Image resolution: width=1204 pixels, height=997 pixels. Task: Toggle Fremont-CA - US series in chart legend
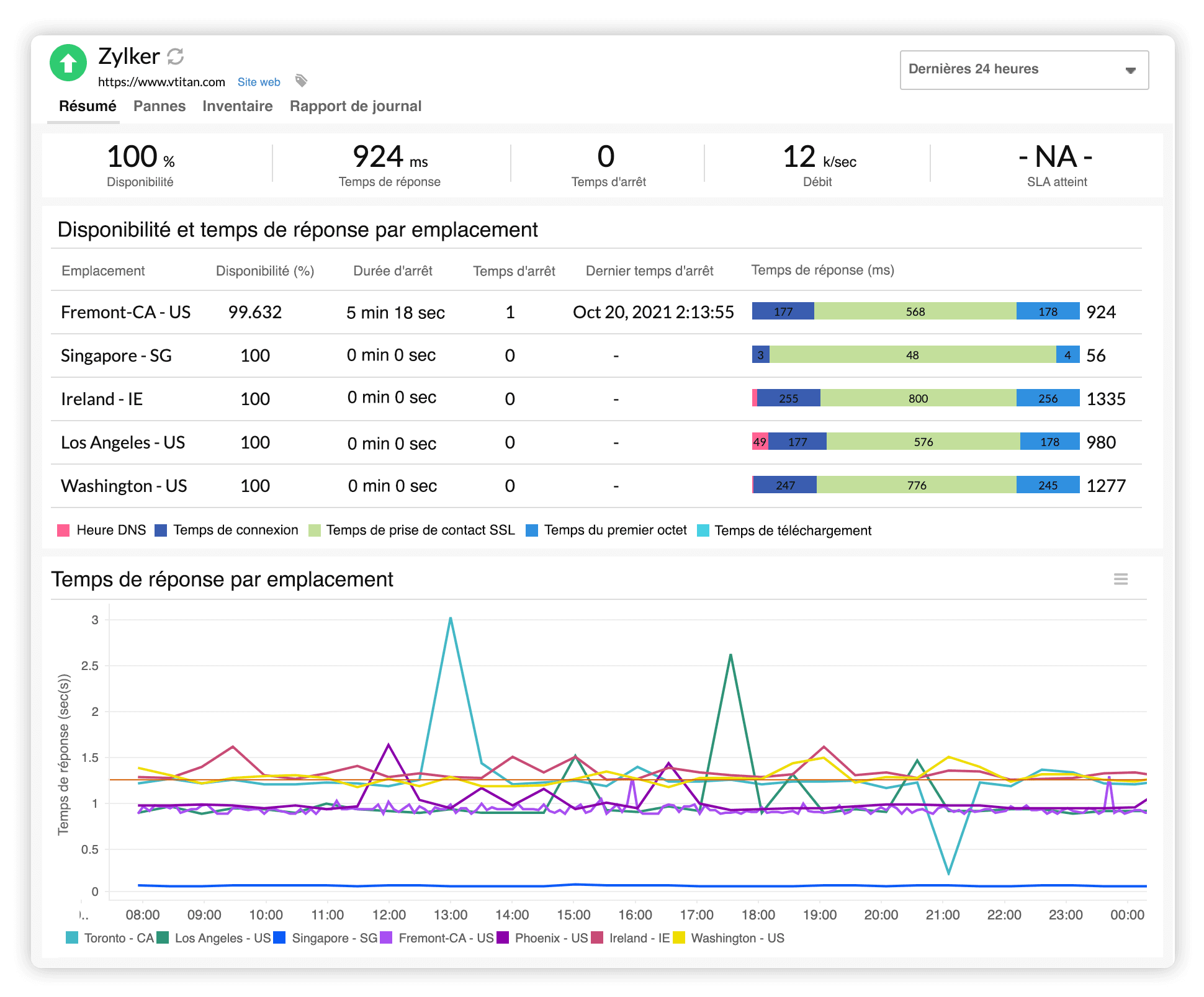click(437, 938)
